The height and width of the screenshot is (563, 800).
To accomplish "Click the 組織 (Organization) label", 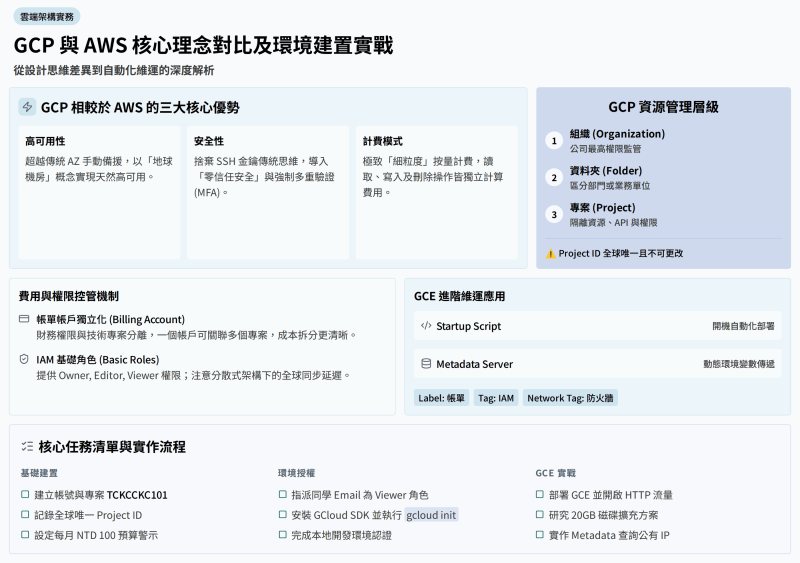I will pos(617,134).
